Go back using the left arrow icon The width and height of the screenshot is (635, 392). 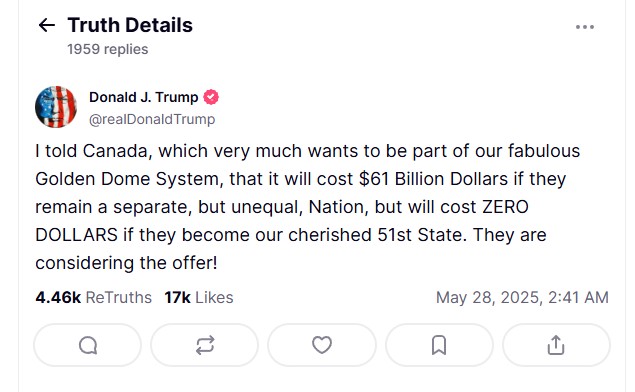pos(47,25)
